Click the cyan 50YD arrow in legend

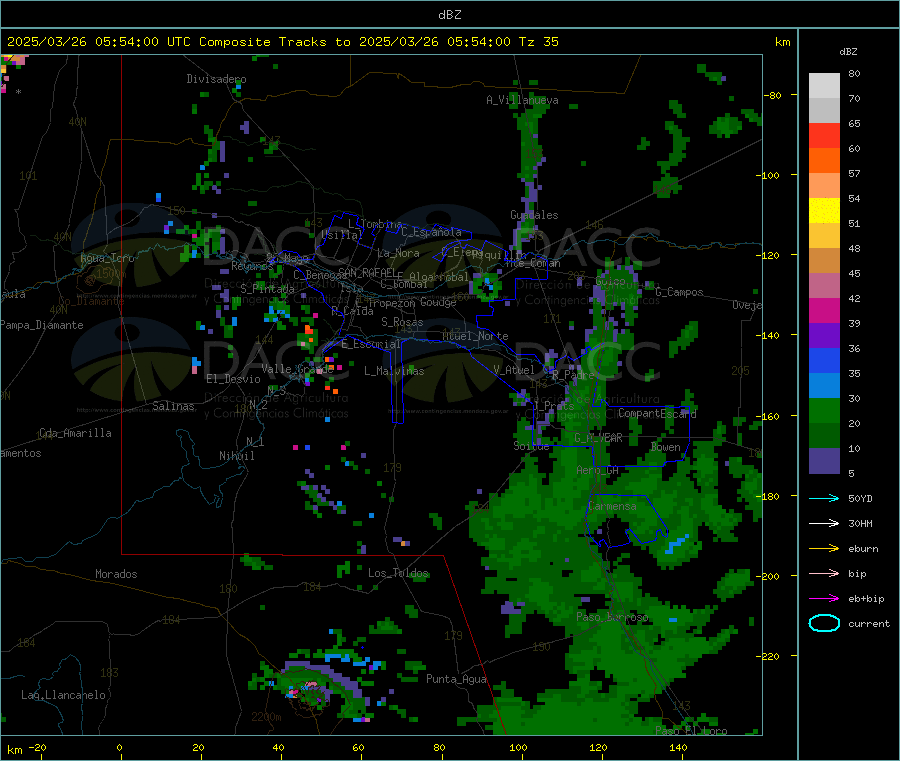click(824, 498)
